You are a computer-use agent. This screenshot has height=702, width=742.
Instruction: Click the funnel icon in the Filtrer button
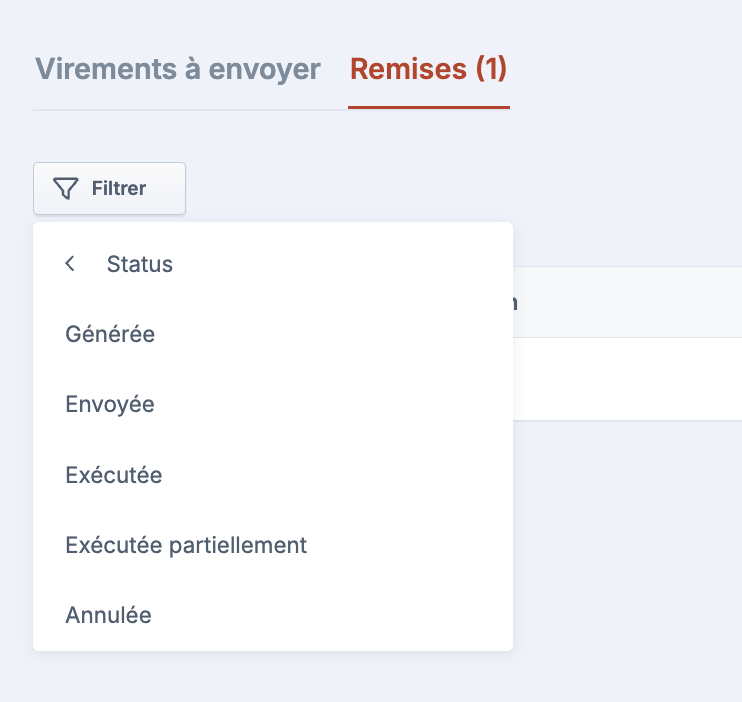65,189
